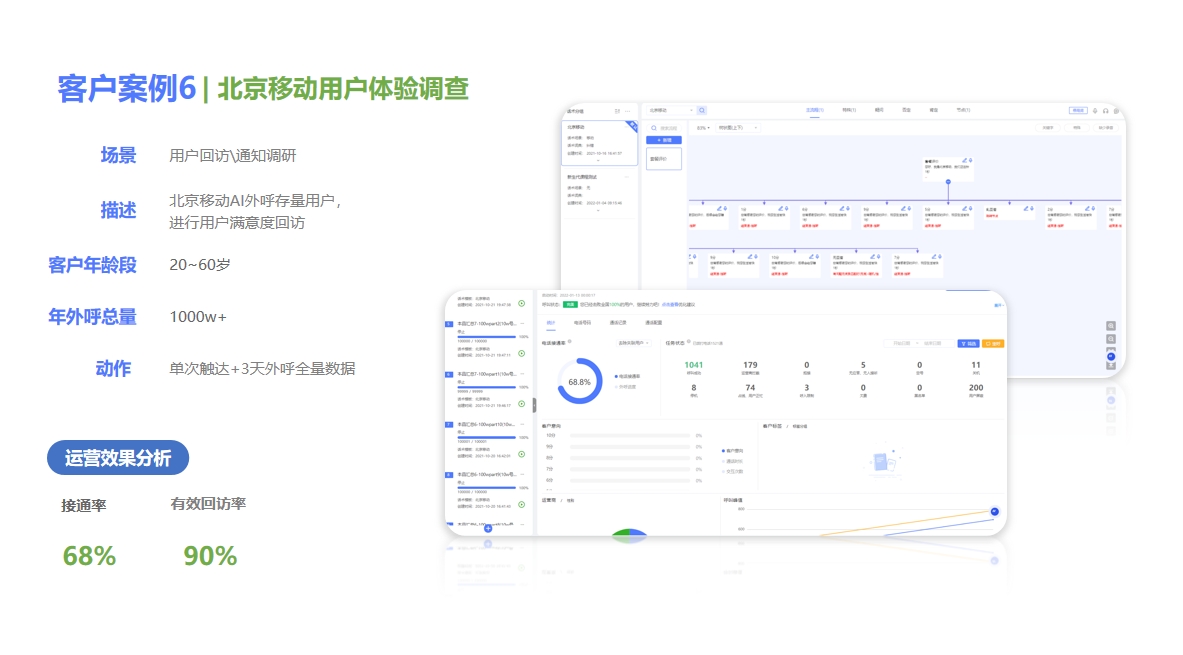Click the blue circular button below zoom icons

(x=1111, y=357)
